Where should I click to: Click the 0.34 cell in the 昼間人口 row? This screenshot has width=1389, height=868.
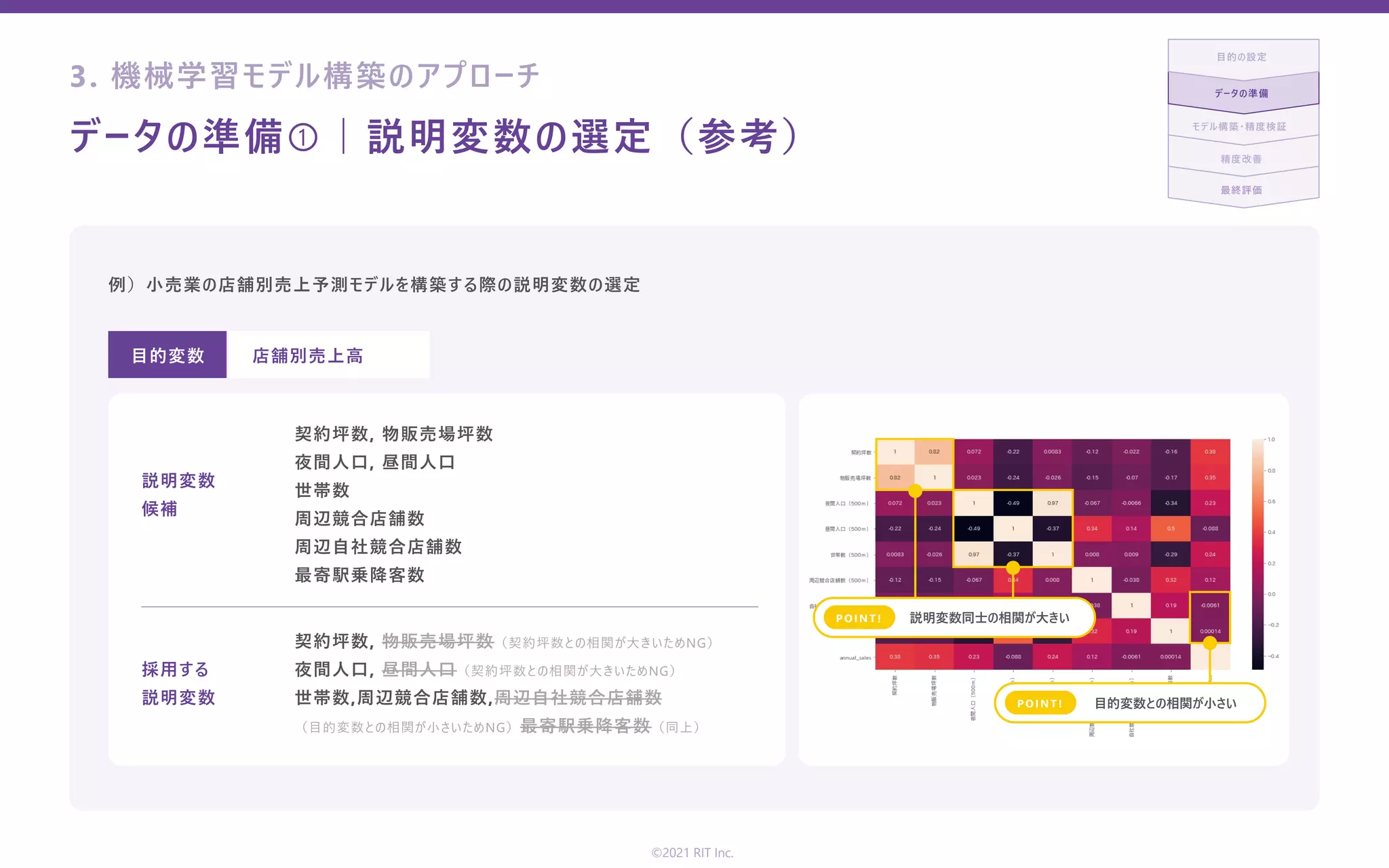1092,528
